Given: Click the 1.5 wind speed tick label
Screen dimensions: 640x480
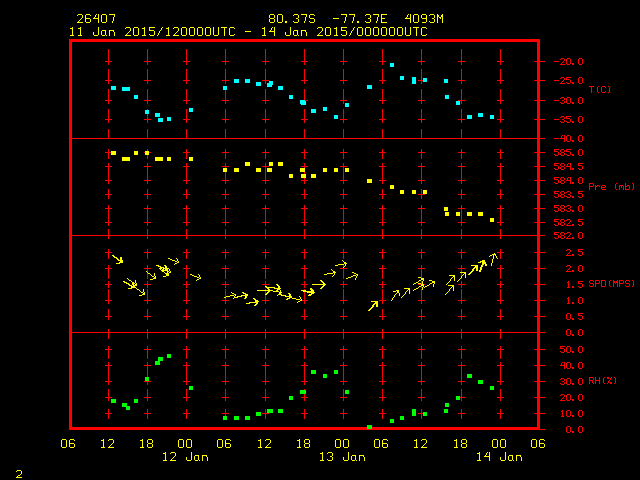Looking at the screenshot, I should tap(575, 285).
